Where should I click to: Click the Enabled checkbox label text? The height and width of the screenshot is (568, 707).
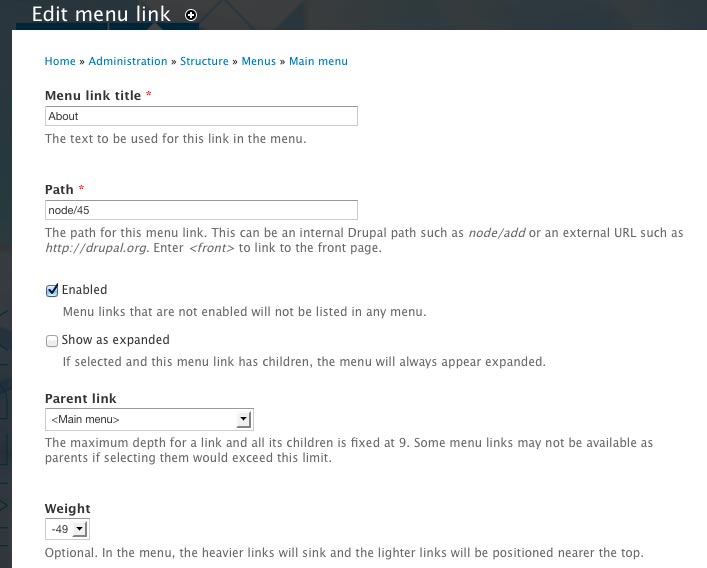tap(84, 290)
